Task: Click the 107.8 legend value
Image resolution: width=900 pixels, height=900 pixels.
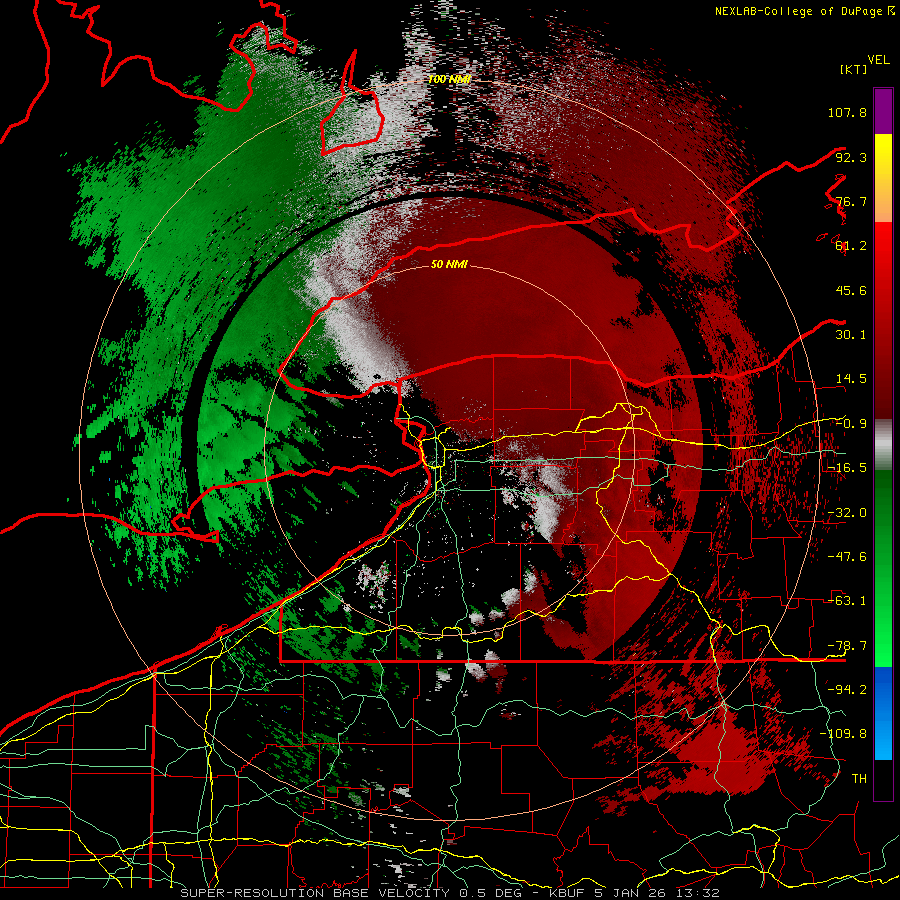Action: pos(847,112)
